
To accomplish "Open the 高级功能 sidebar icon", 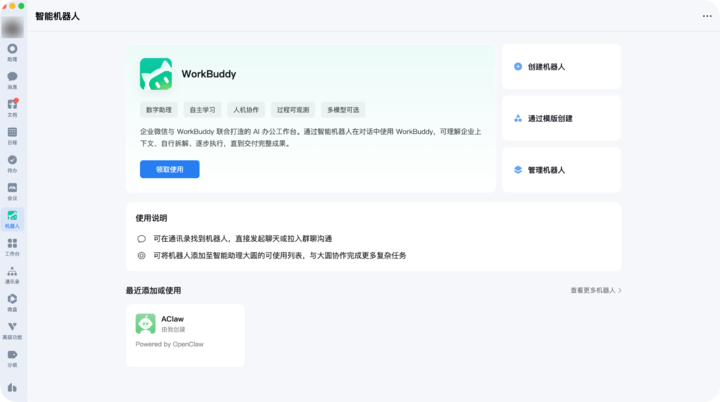I will click(x=12, y=331).
